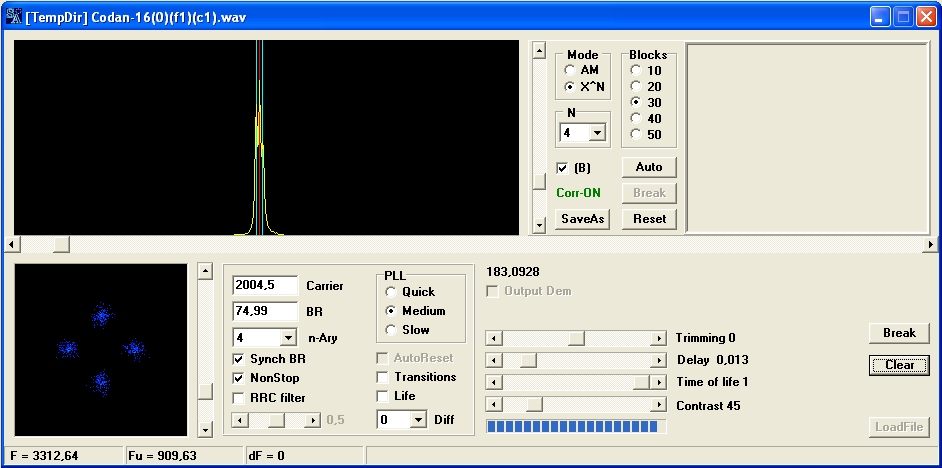The height and width of the screenshot is (468, 942).
Task: Enable the RRC filter checkbox
Action: 238,398
